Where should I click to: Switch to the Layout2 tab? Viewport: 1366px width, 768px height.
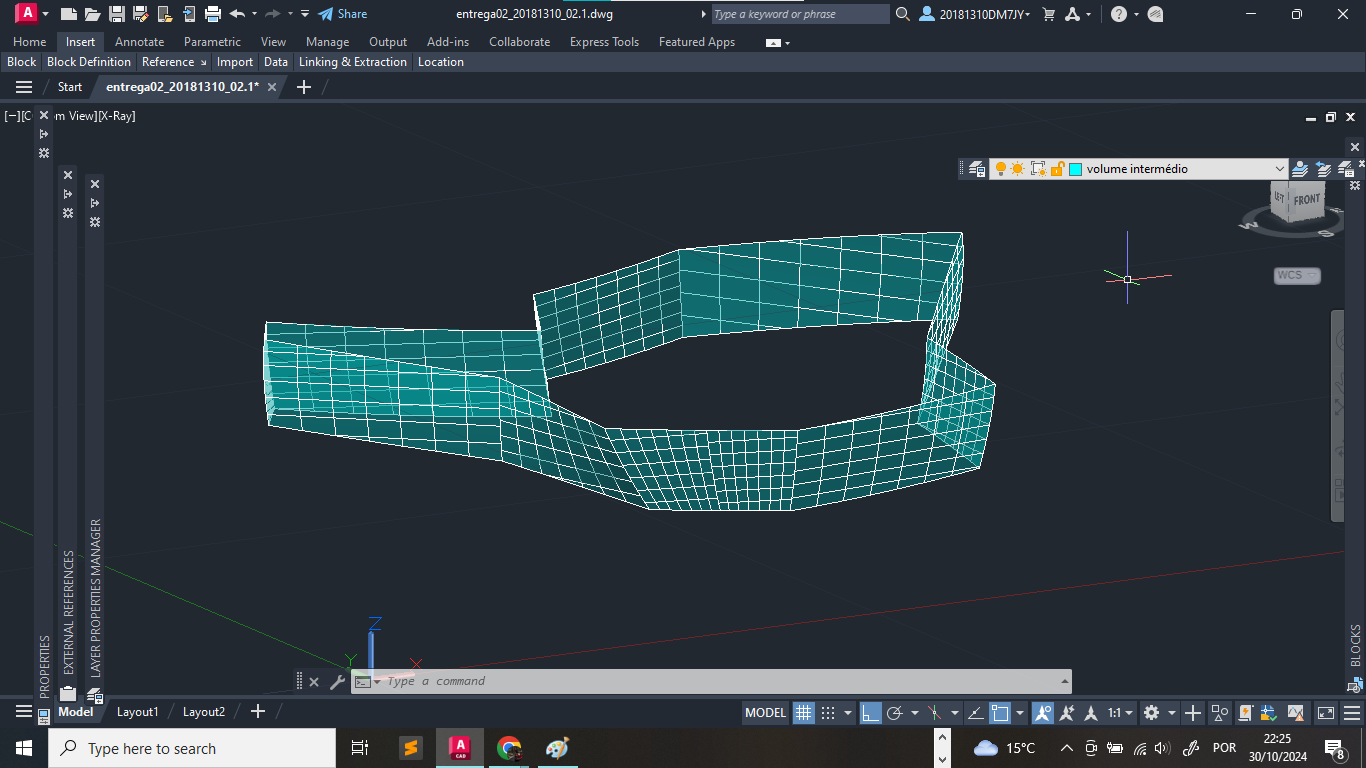tap(204, 712)
